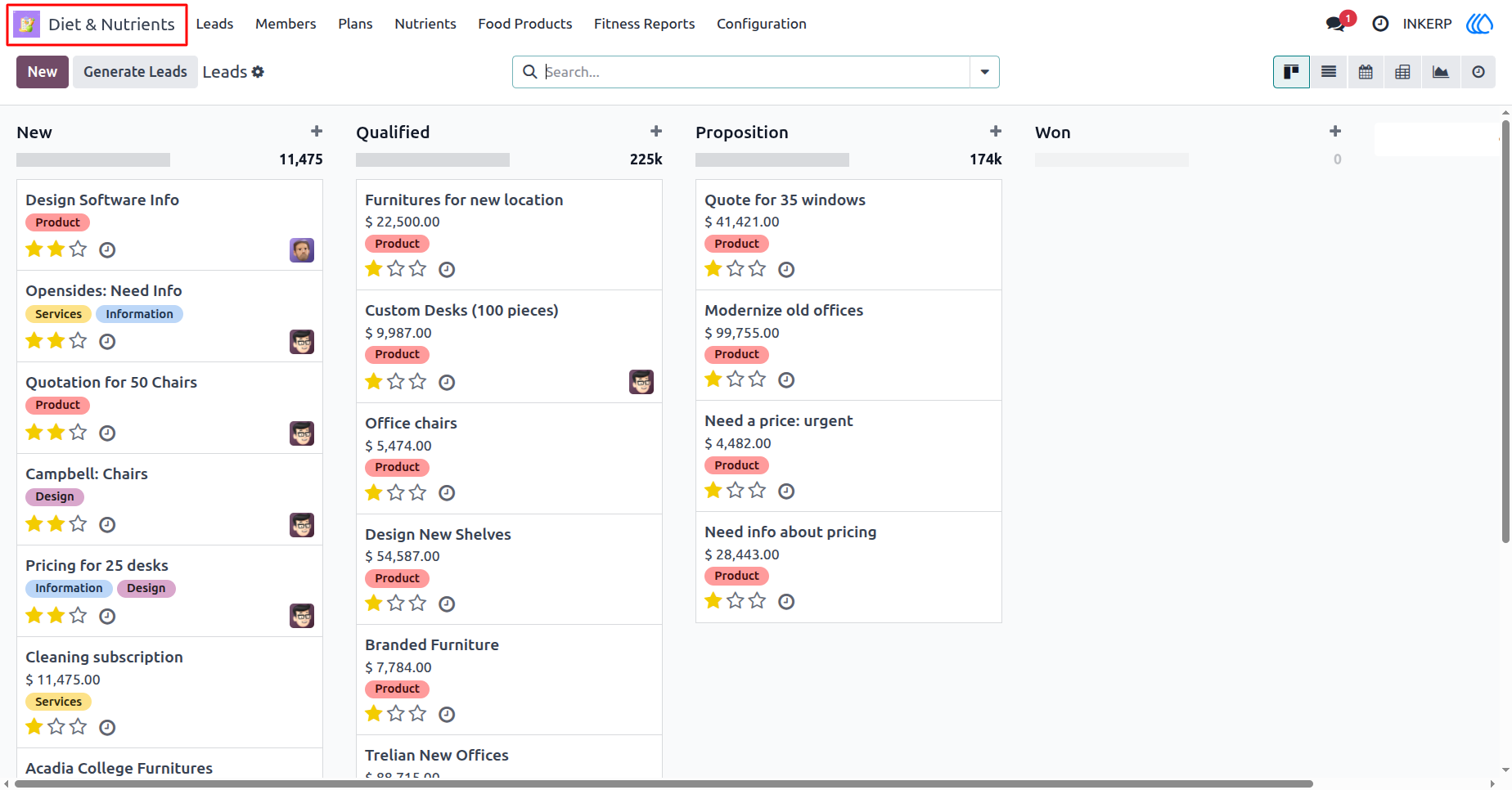1512x790 pixels.
Task: Open activity clock on Need a price: urgent
Action: coord(786,492)
